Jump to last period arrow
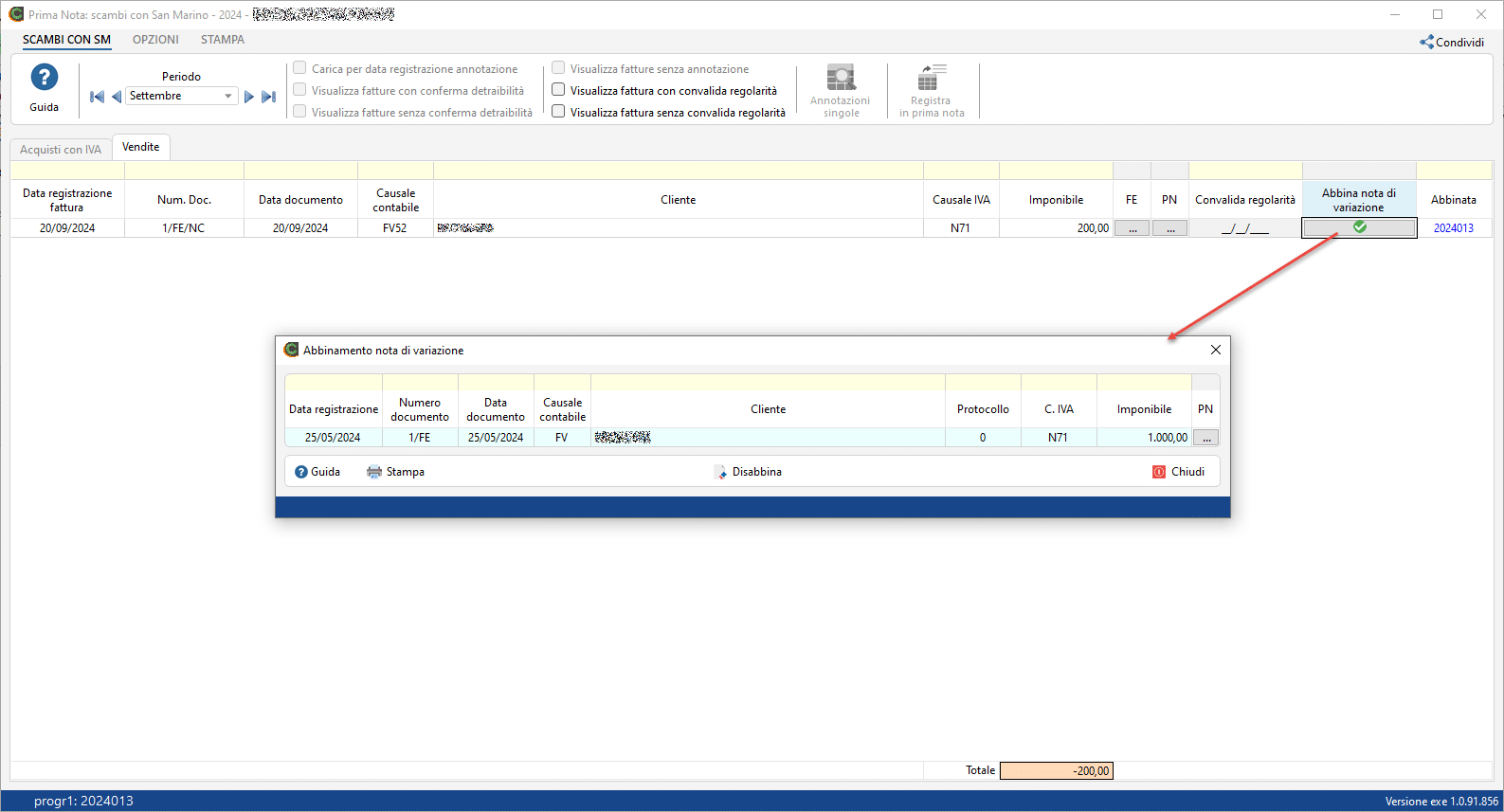 (268, 97)
